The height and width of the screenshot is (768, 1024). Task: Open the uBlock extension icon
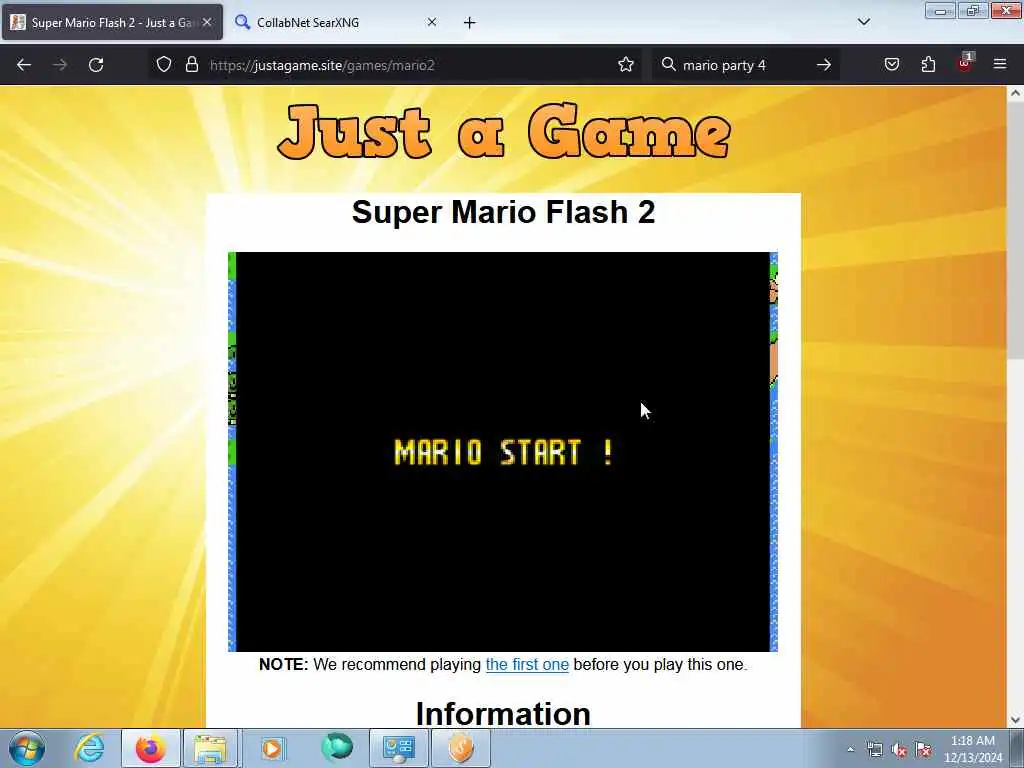(965, 63)
